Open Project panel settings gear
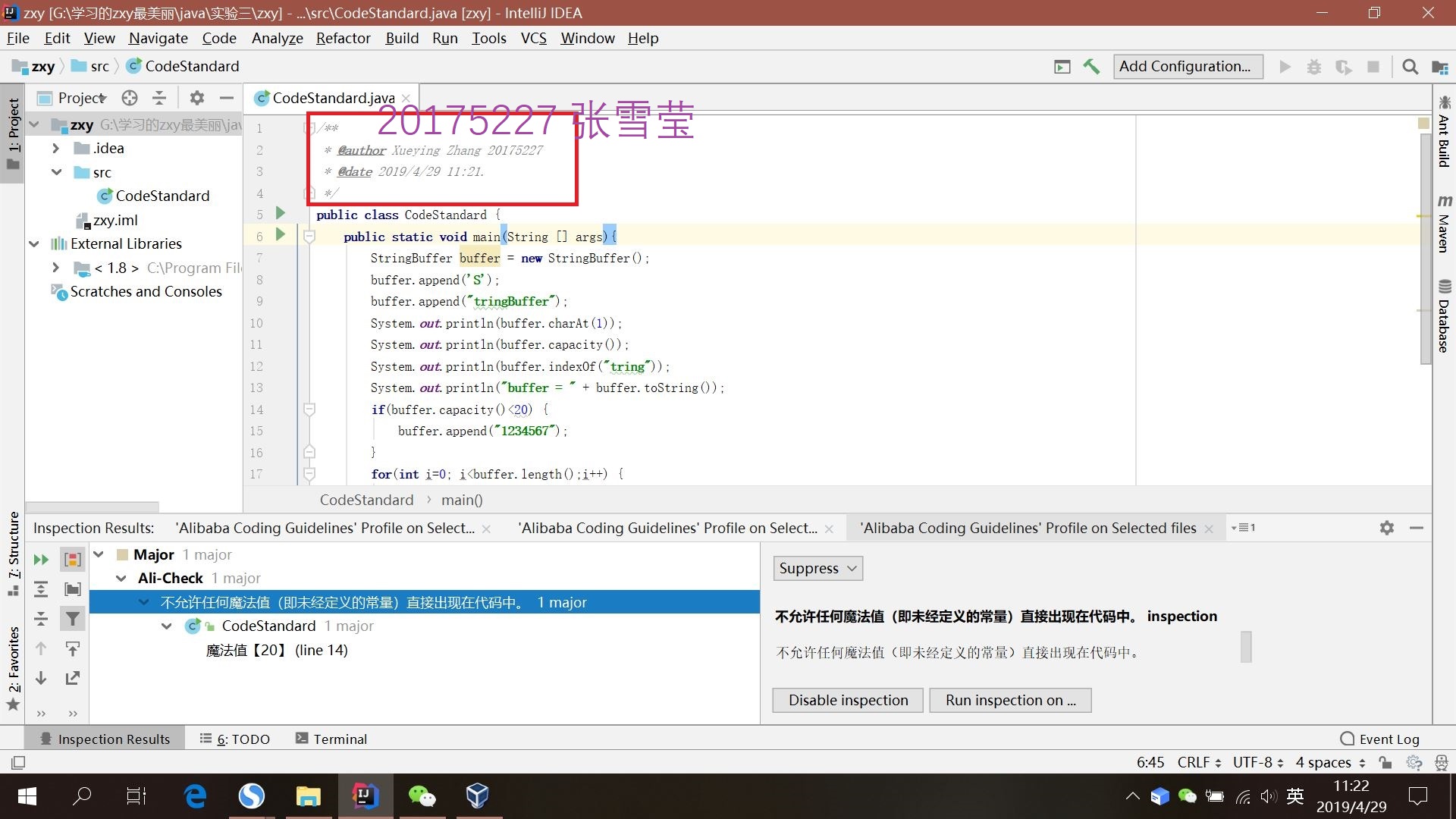 pos(196,98)
